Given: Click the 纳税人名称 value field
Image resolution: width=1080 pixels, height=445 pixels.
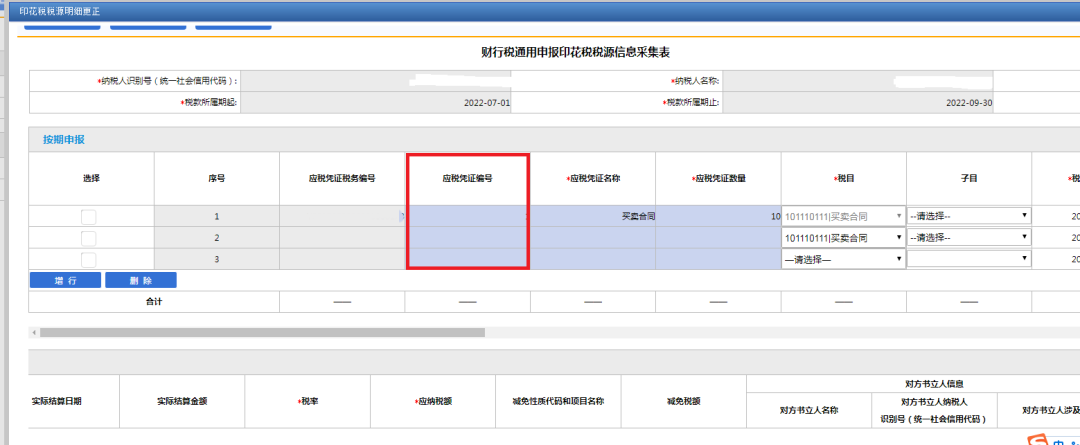Looking at the screenshot, I should click(x=858, y=81).
